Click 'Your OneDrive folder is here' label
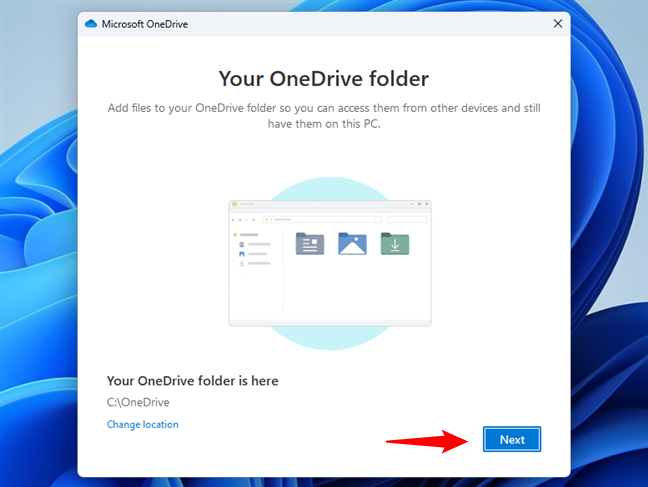The width and height of the screenshot is (648, 487). pyautogui.click(x=193, y=381)
